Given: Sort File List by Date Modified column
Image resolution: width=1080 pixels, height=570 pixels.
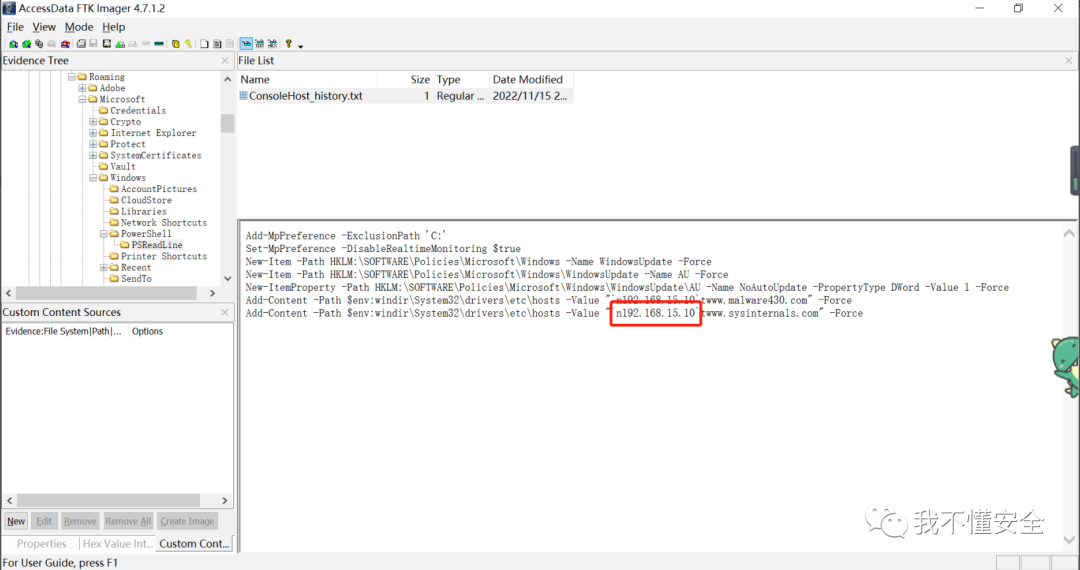Looking at the screenshot, I should coord(530,80).
